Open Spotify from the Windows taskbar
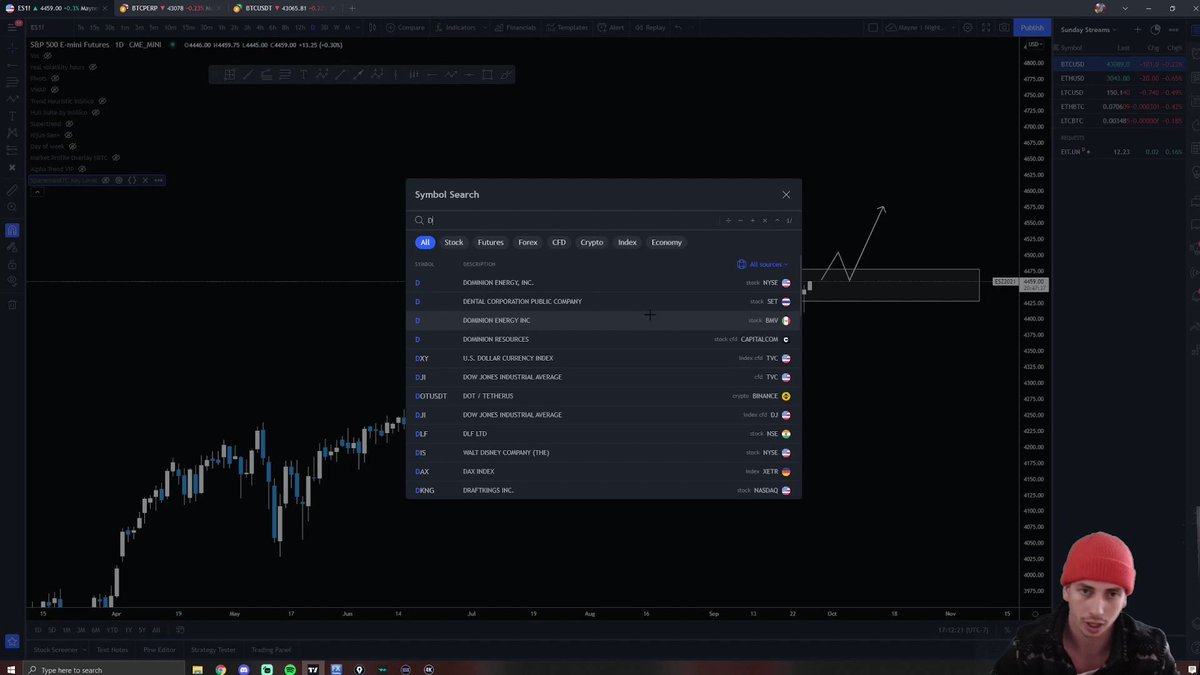The width and height of the screenshot is (1200, 675). click(x=290, y=670)
